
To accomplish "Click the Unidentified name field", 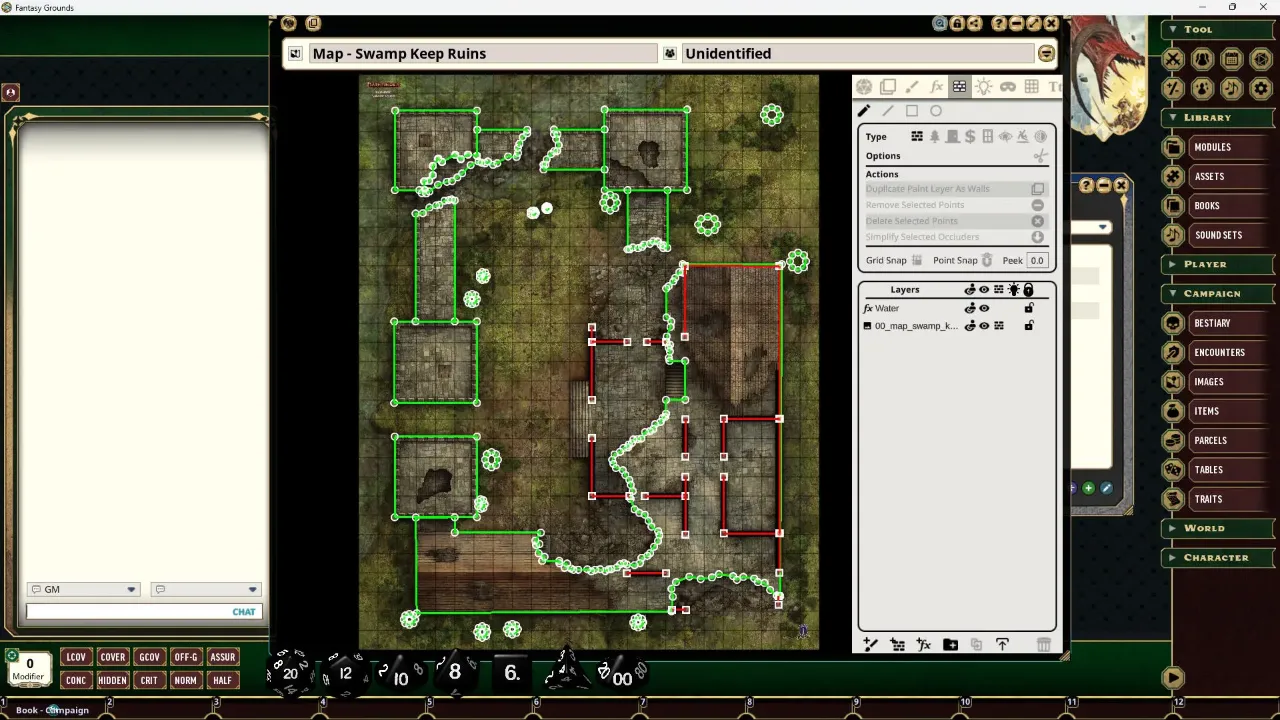I will click(x=857, y=54).
